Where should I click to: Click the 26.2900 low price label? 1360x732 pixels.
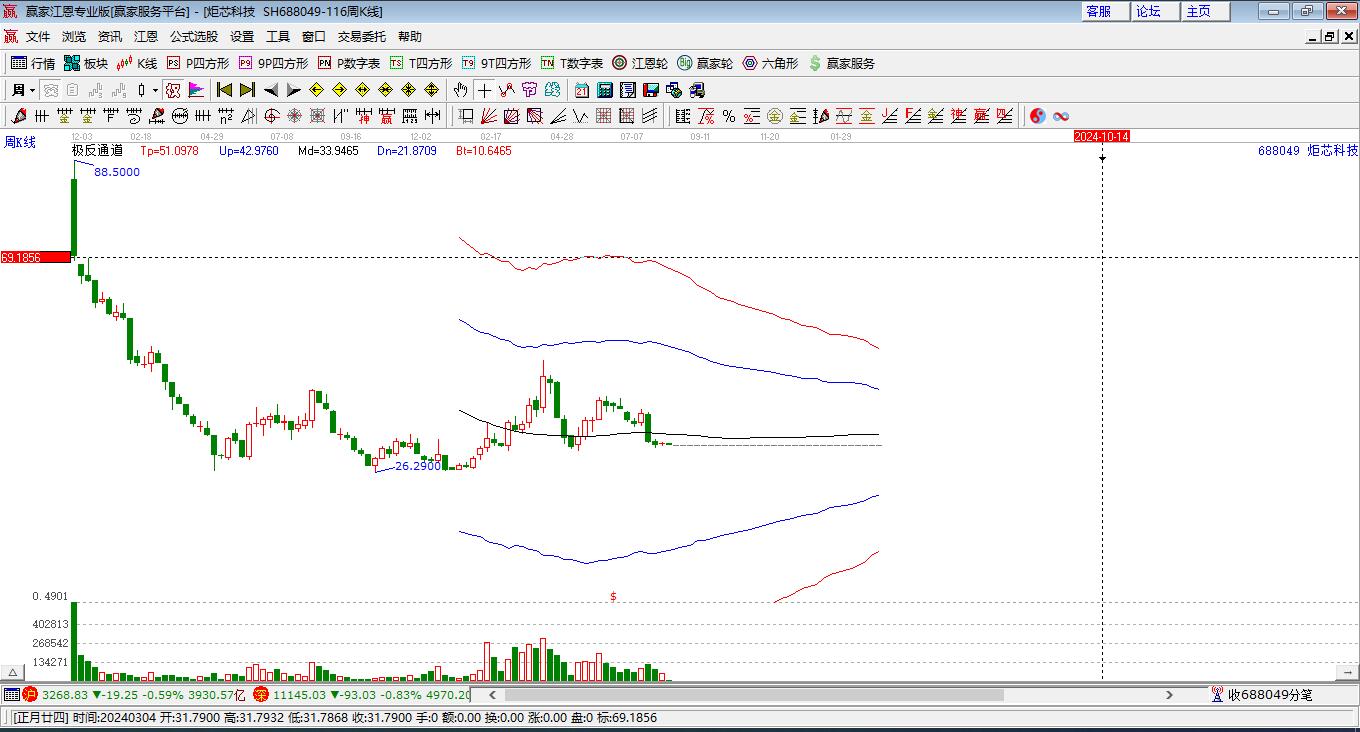point(418,466)
